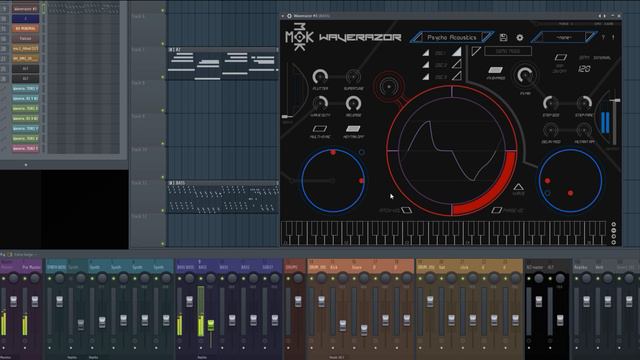This screenshot has width=640, height=360.
Task: Click the MOK logo in Waverazor
Action: pos(299,38)
